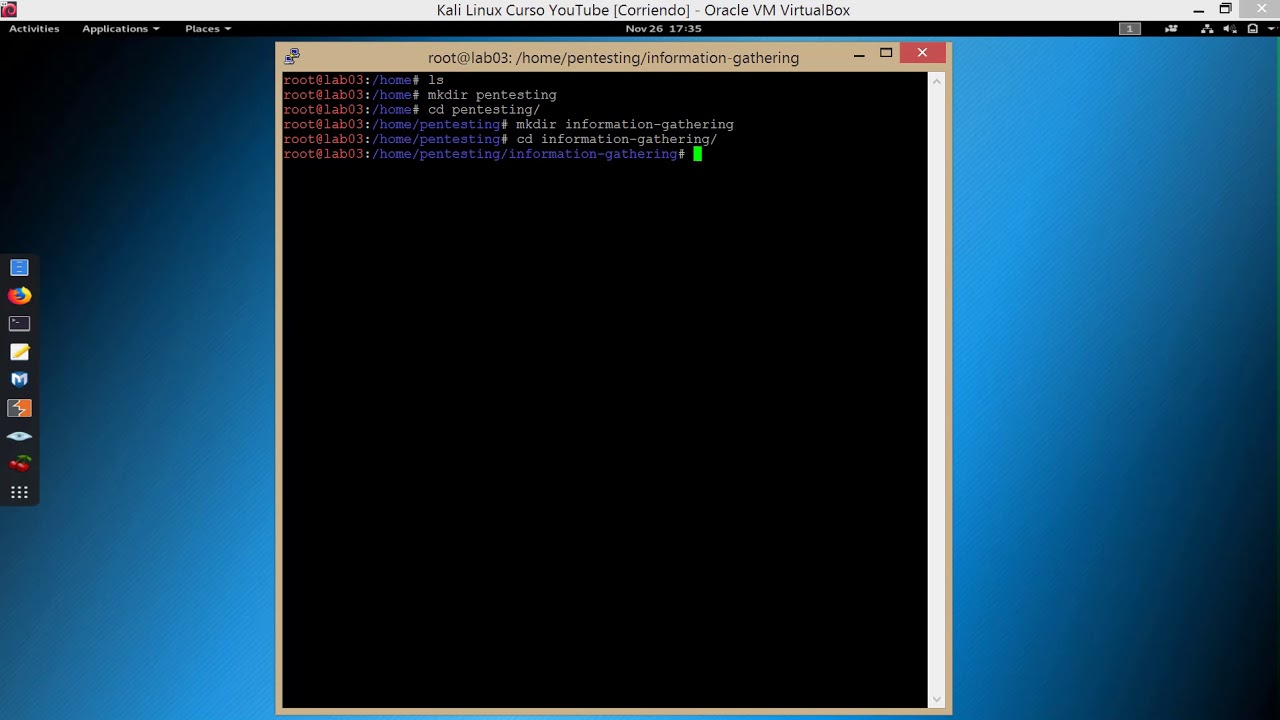Launch Metasploit from the dock
The width and height of the screenshot is (1280, 720).
point(19,380)
